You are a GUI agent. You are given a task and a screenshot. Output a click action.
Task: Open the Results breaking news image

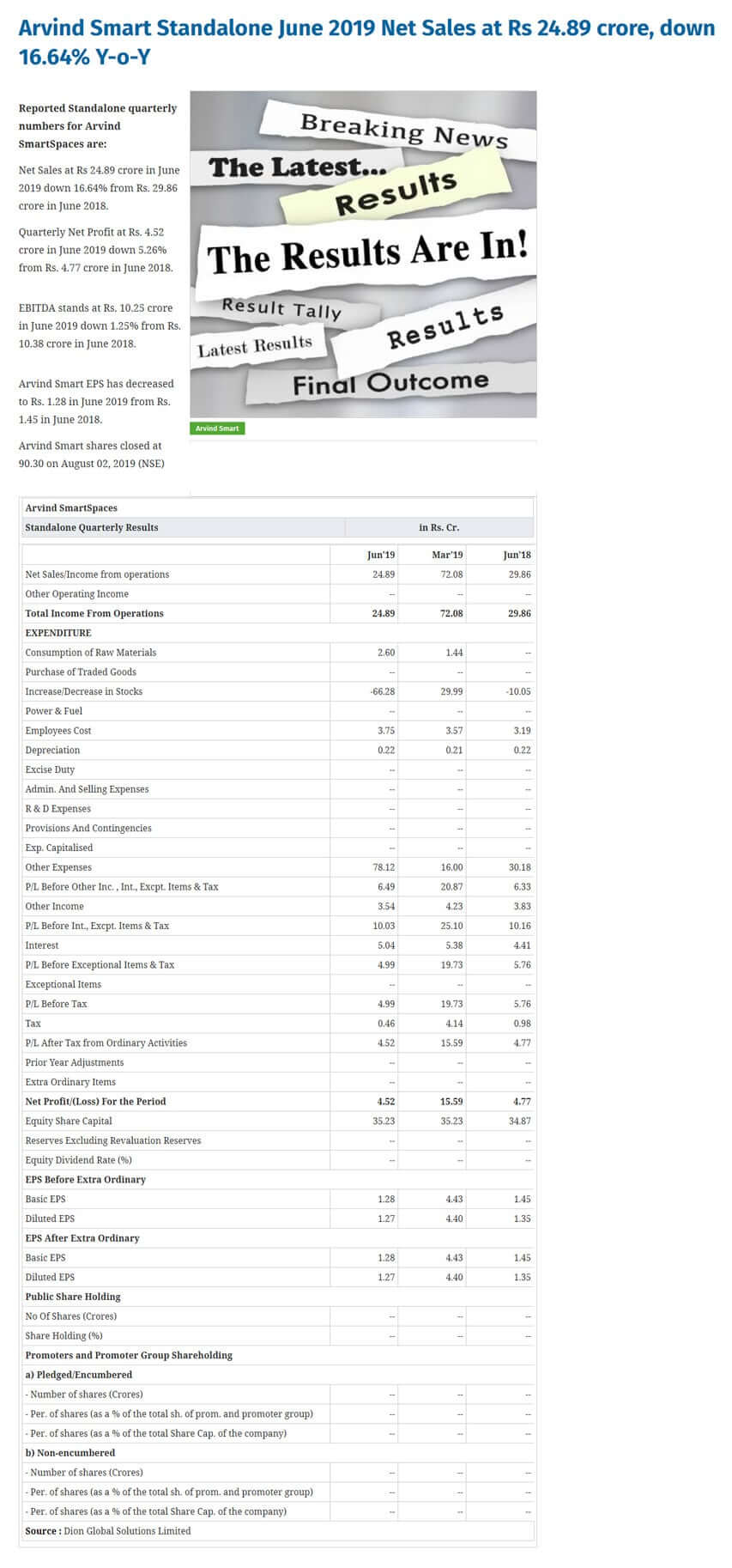coord(363,254)
